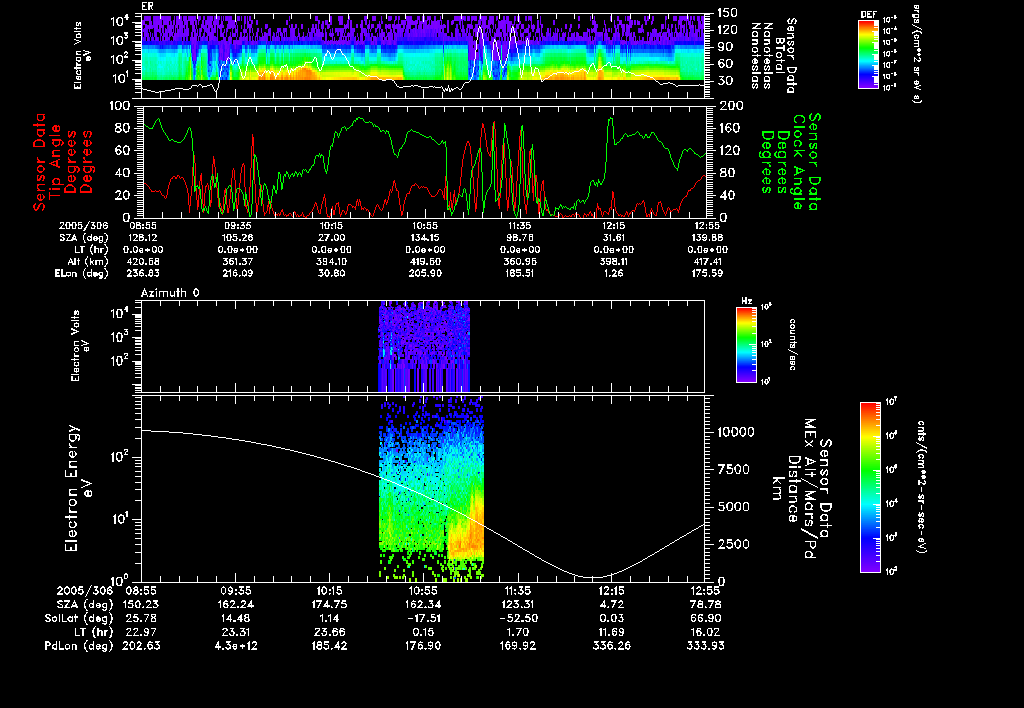
Task: Click the altitude value 420.68
Action: pos(141,261)
